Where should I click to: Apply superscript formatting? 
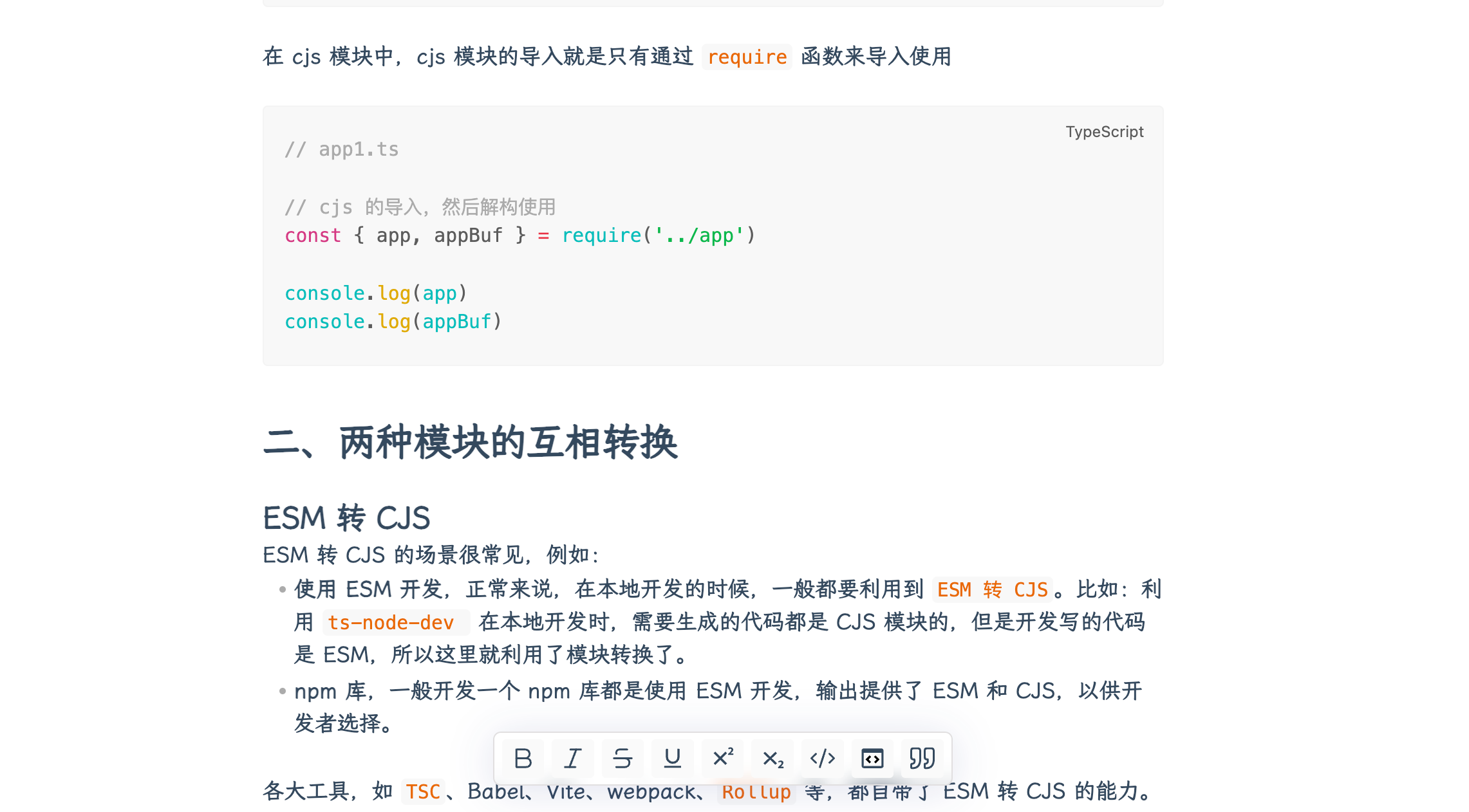click(x=723, y=759)
